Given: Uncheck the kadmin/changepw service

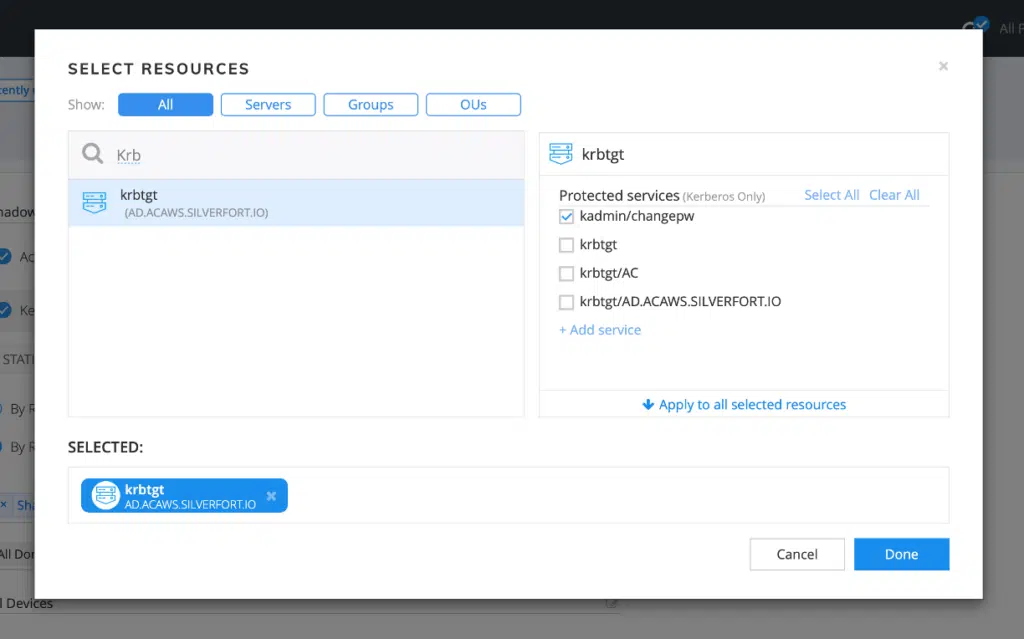Looking at the screenshot, I should pos(566,216).
